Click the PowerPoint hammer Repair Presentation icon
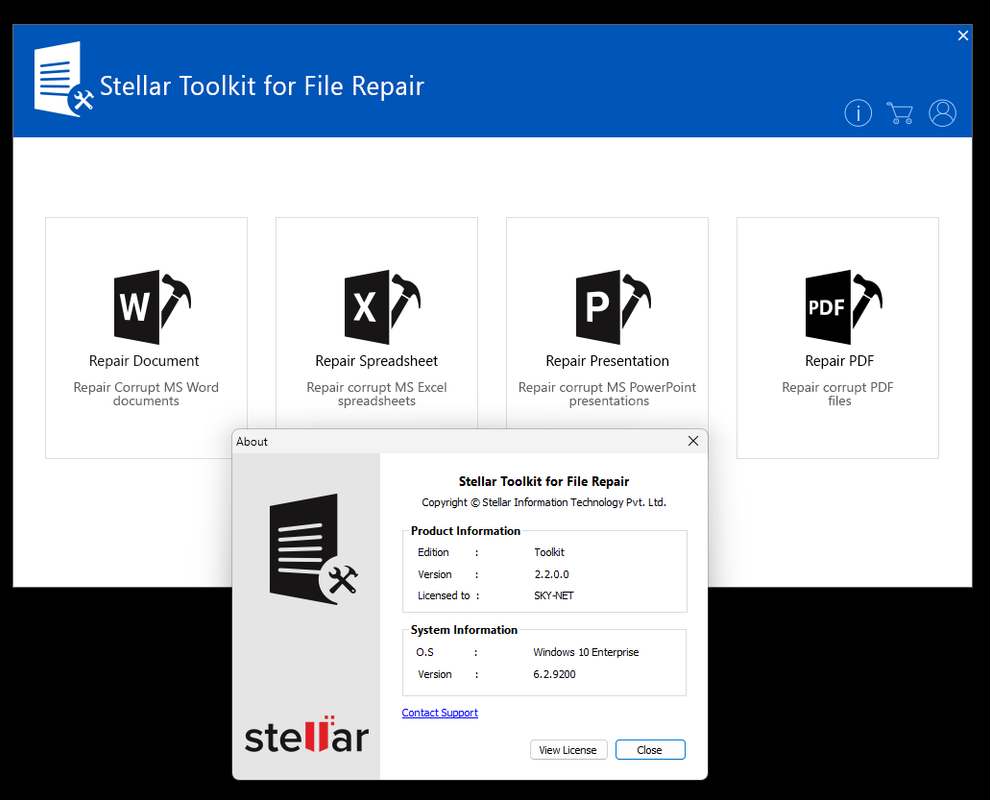The height and width of the screenshot is (800, 990). point(613,307)
